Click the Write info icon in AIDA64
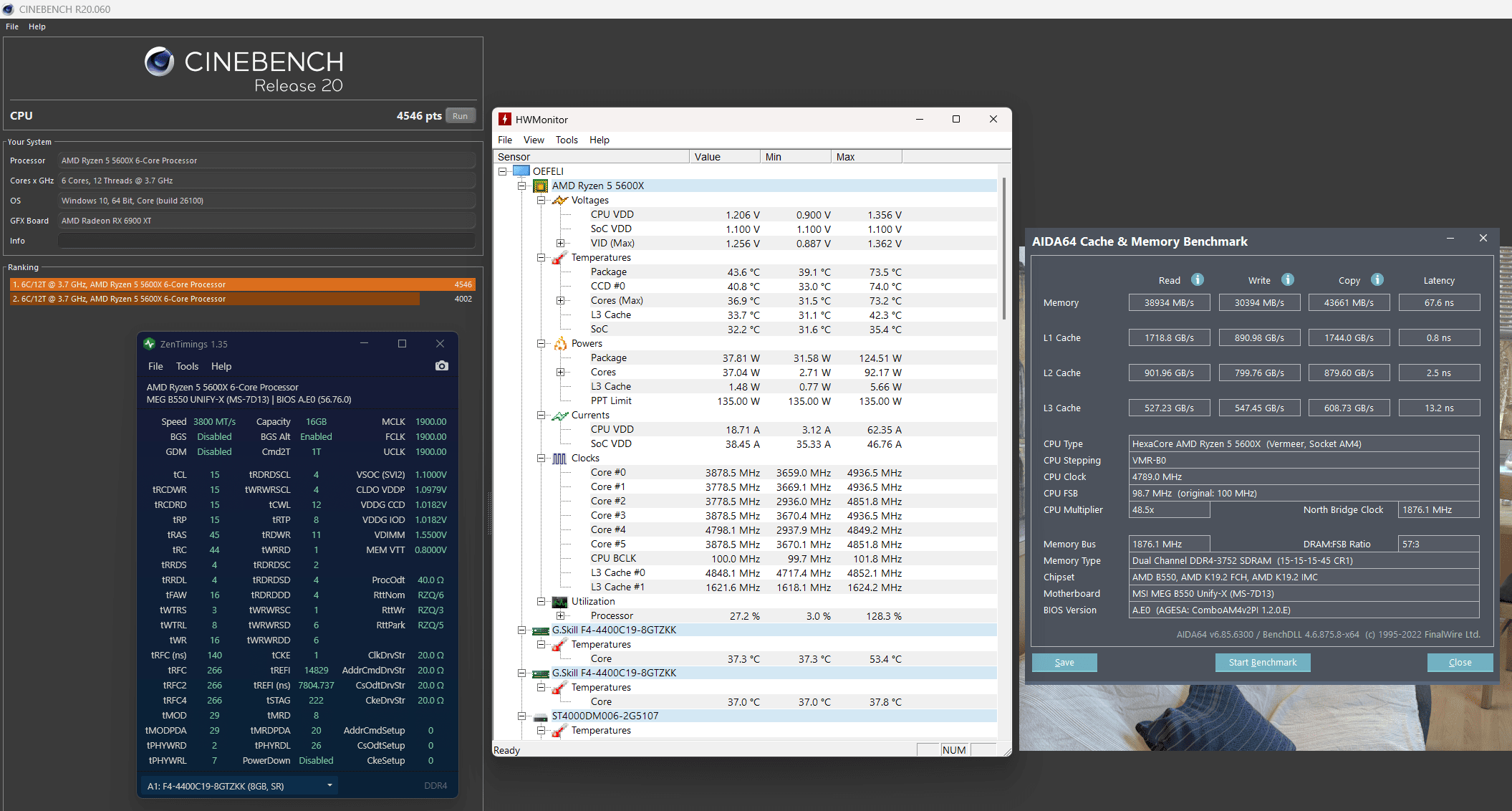This screenshot has height=811, width=1512. pyautogui.click(x=1288, y=280)
